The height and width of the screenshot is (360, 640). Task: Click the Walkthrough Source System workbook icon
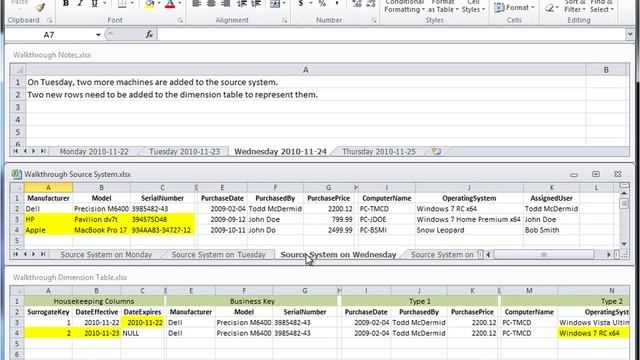click(x=16, y=174)
